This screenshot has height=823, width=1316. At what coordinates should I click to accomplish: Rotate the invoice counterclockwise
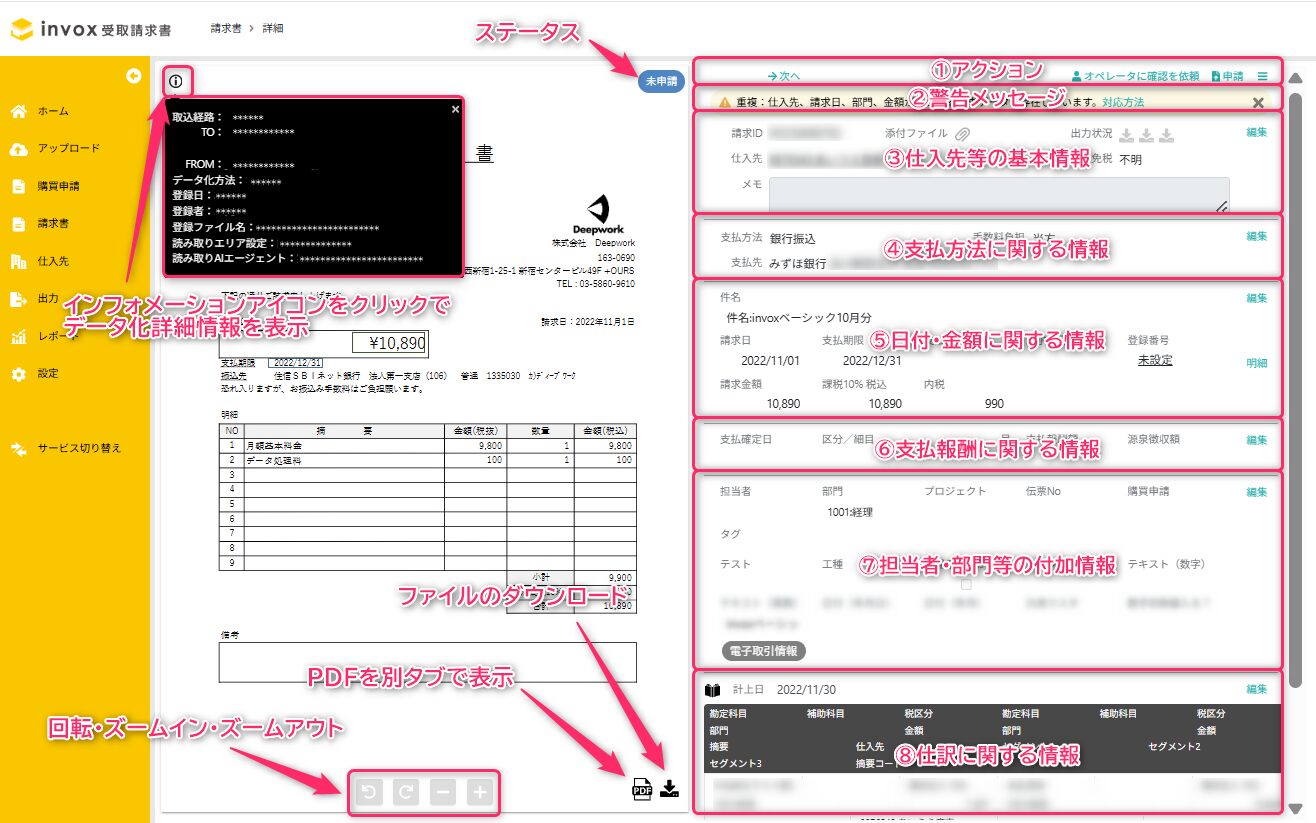pos(369,793)
